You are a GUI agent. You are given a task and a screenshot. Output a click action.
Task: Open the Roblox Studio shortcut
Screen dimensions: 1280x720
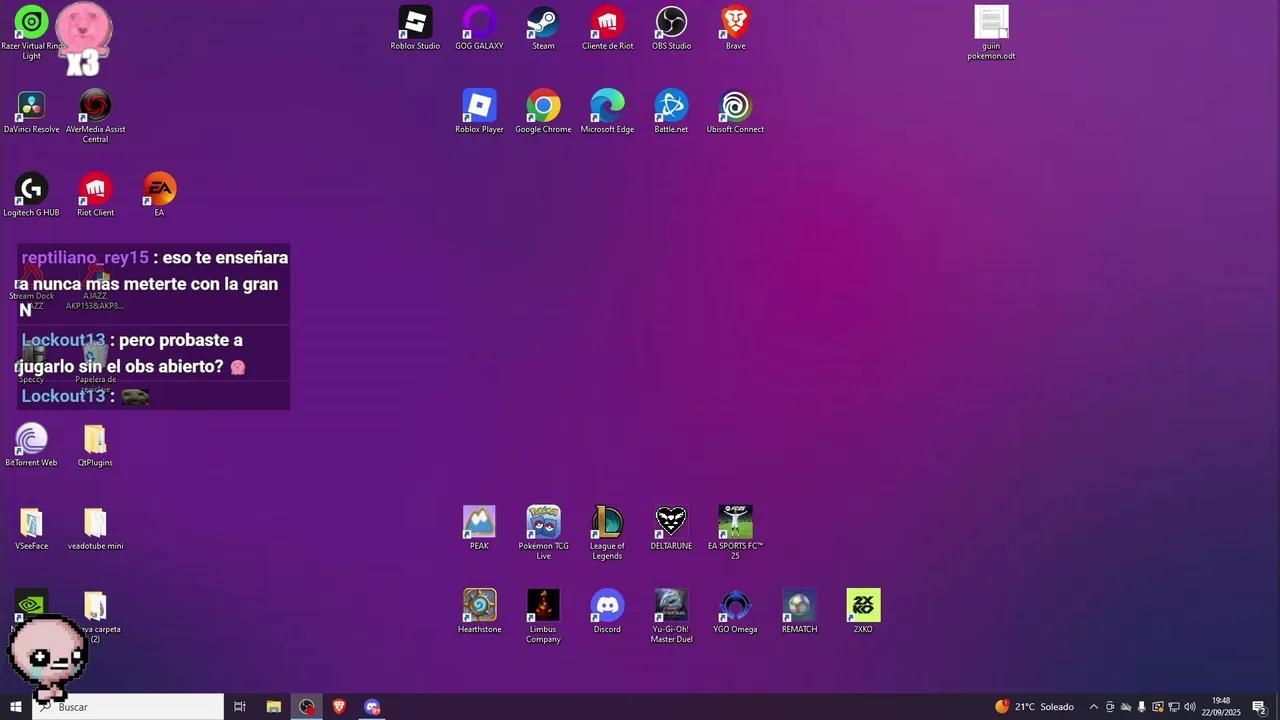point(415,28)
